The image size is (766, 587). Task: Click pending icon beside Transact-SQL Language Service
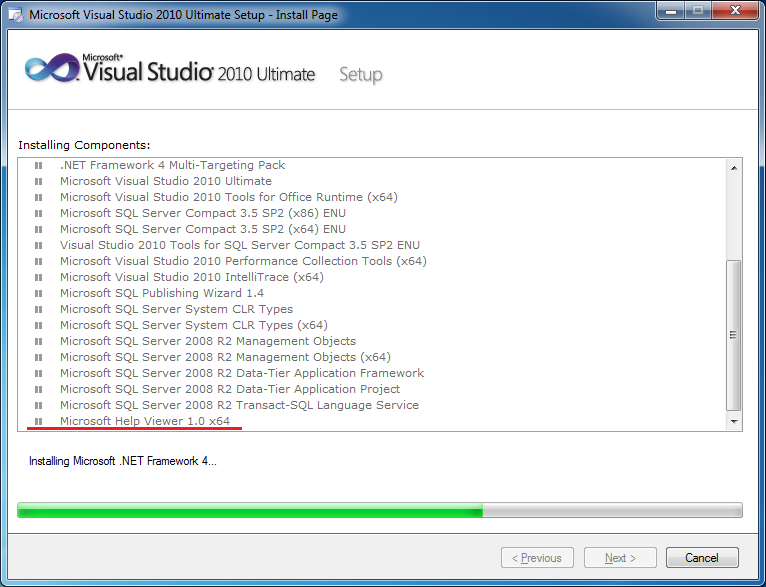coord(39,405)
